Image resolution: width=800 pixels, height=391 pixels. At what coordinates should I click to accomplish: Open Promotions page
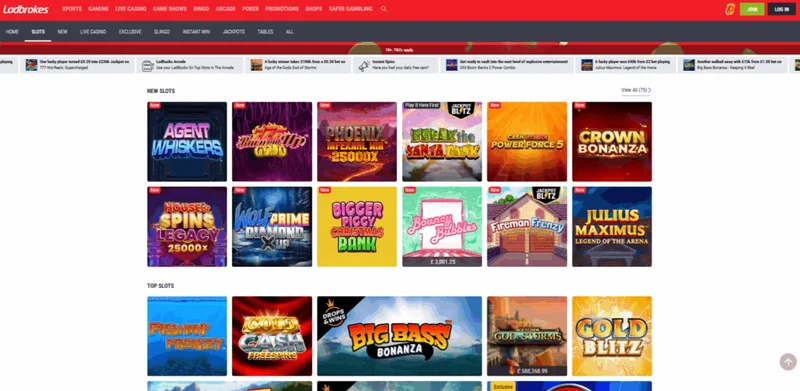point(282,9)
